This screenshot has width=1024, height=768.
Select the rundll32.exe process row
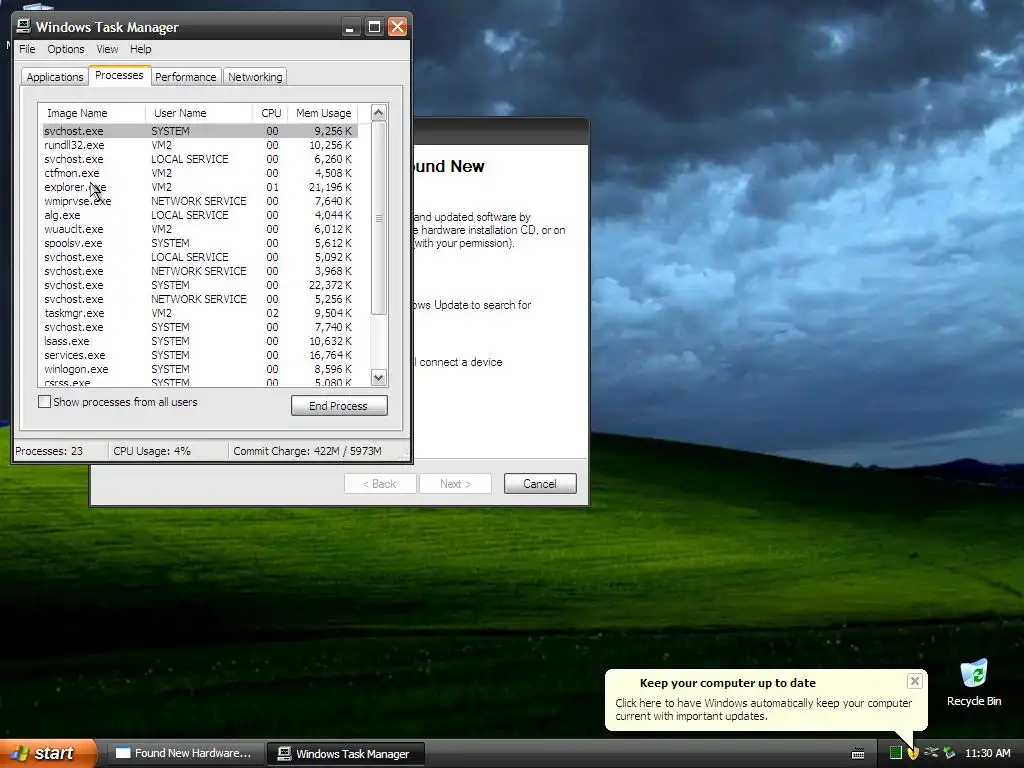click(199, 145)
